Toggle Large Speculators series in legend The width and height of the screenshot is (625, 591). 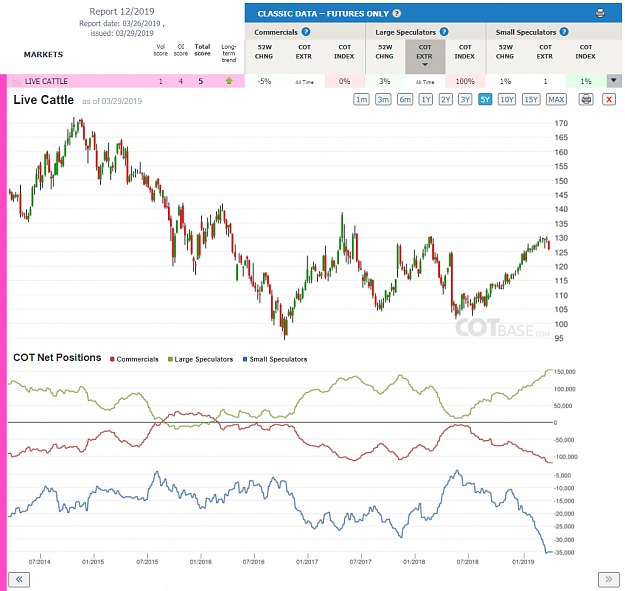(x=200, y=359)
